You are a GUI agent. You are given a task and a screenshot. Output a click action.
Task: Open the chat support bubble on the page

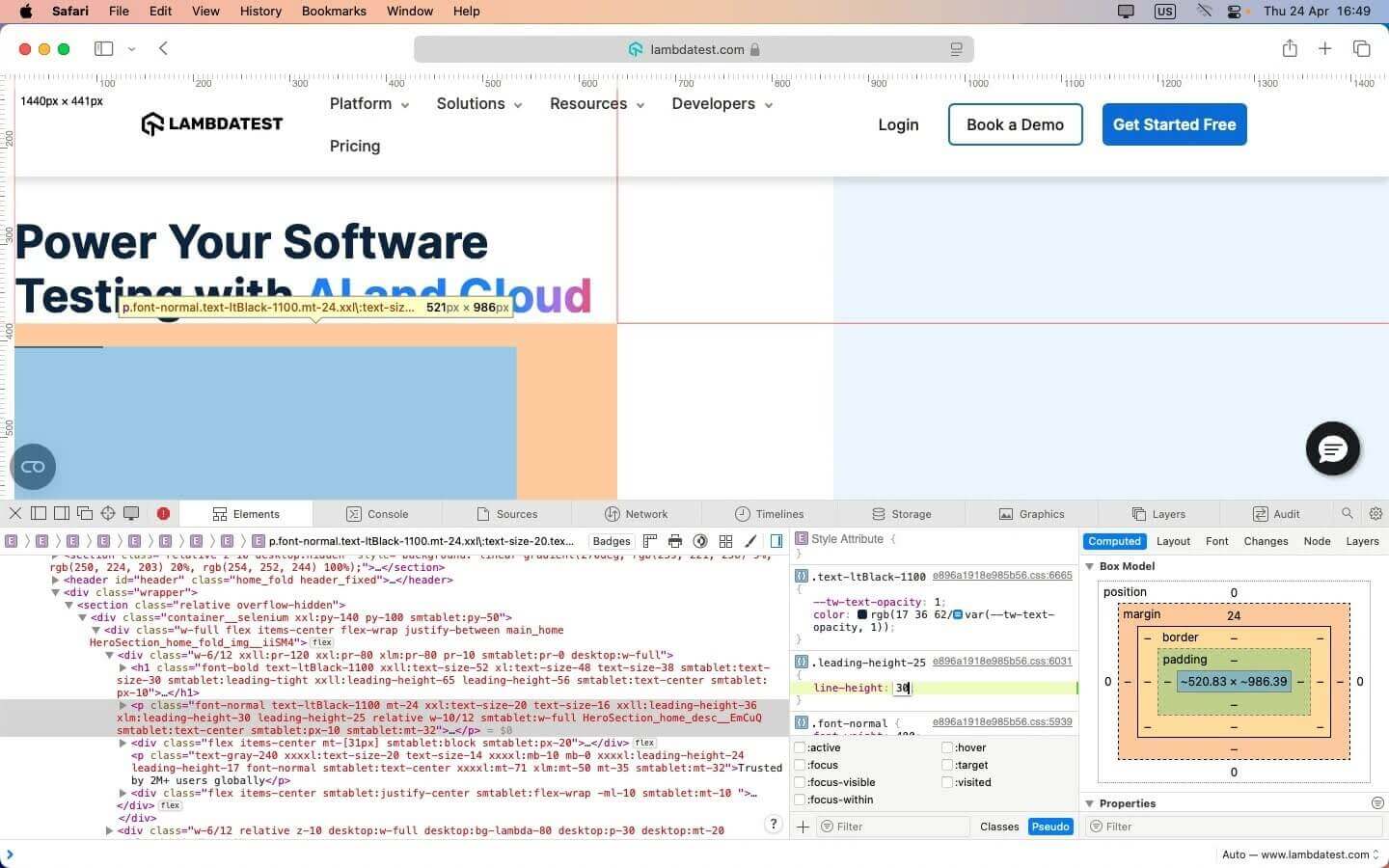tap(1333, 448)
